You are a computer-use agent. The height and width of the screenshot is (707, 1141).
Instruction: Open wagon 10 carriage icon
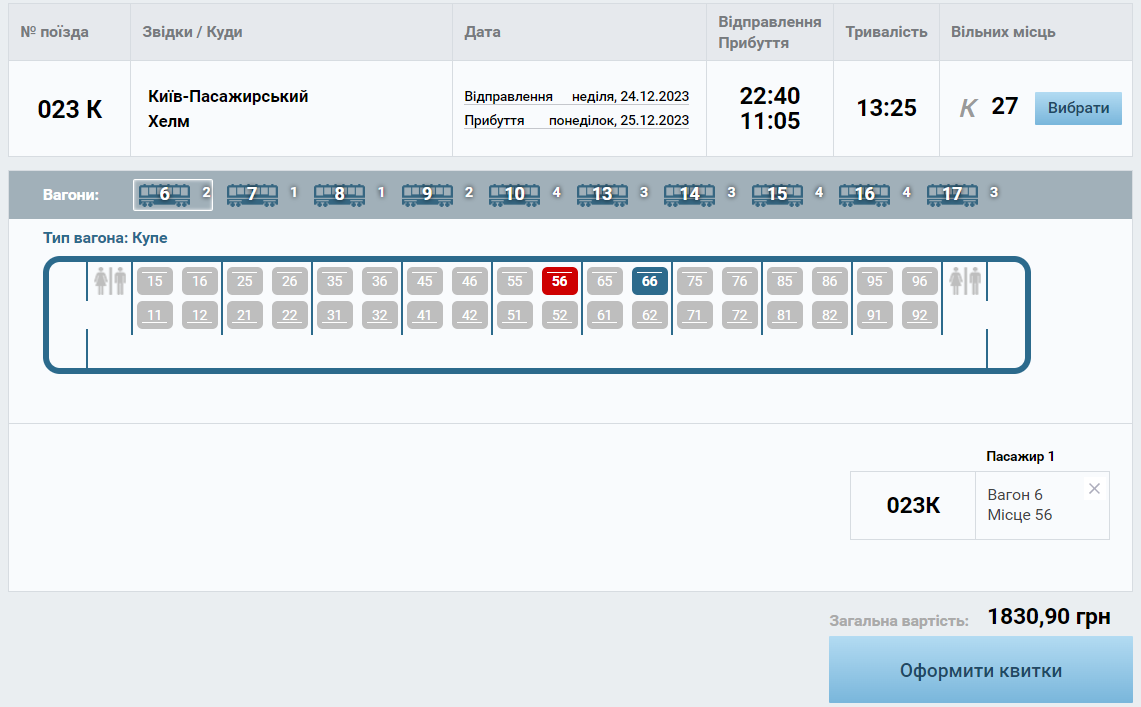click(514, 194)
